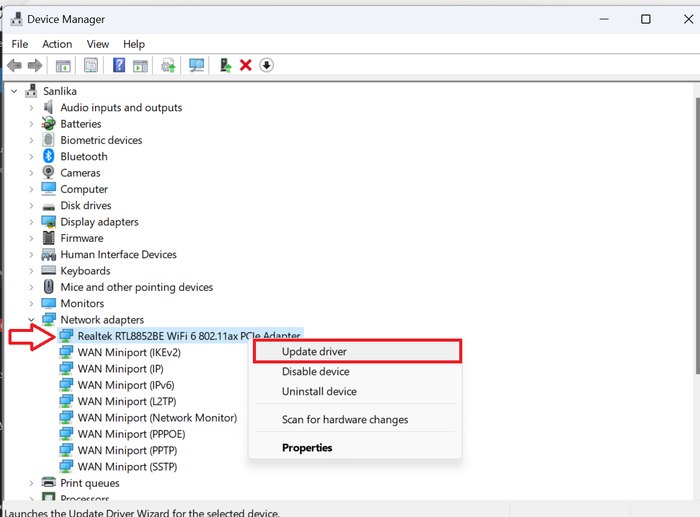700x517 pixels.
Task: Click the Cameras webcam icon
Action: (x=48, y=172)
